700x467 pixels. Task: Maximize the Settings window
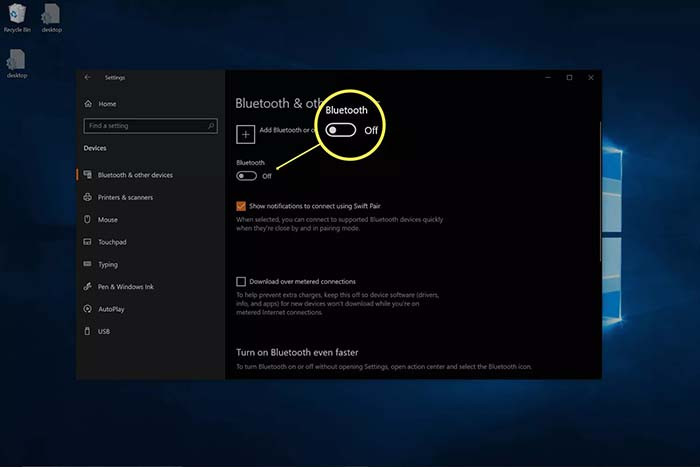click(569, 77)
